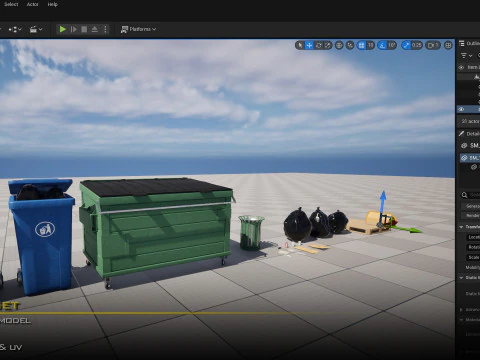Click the Stop simulation button
The height and width of the screenshot is (360, 480).
pyautogui.click(x=84, y=29)
